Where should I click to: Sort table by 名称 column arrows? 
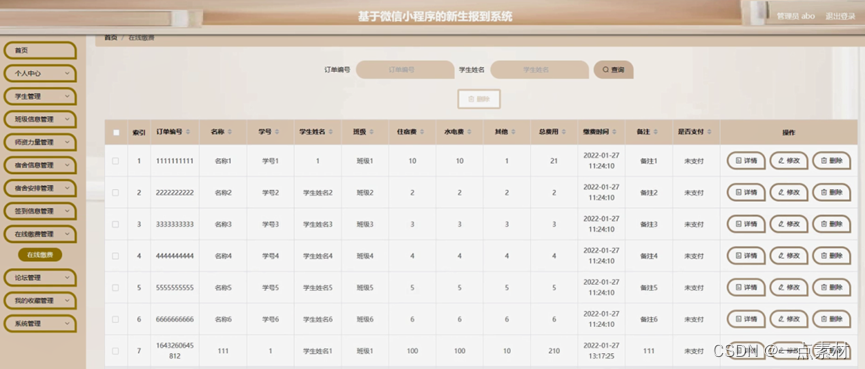click(229, 132)
